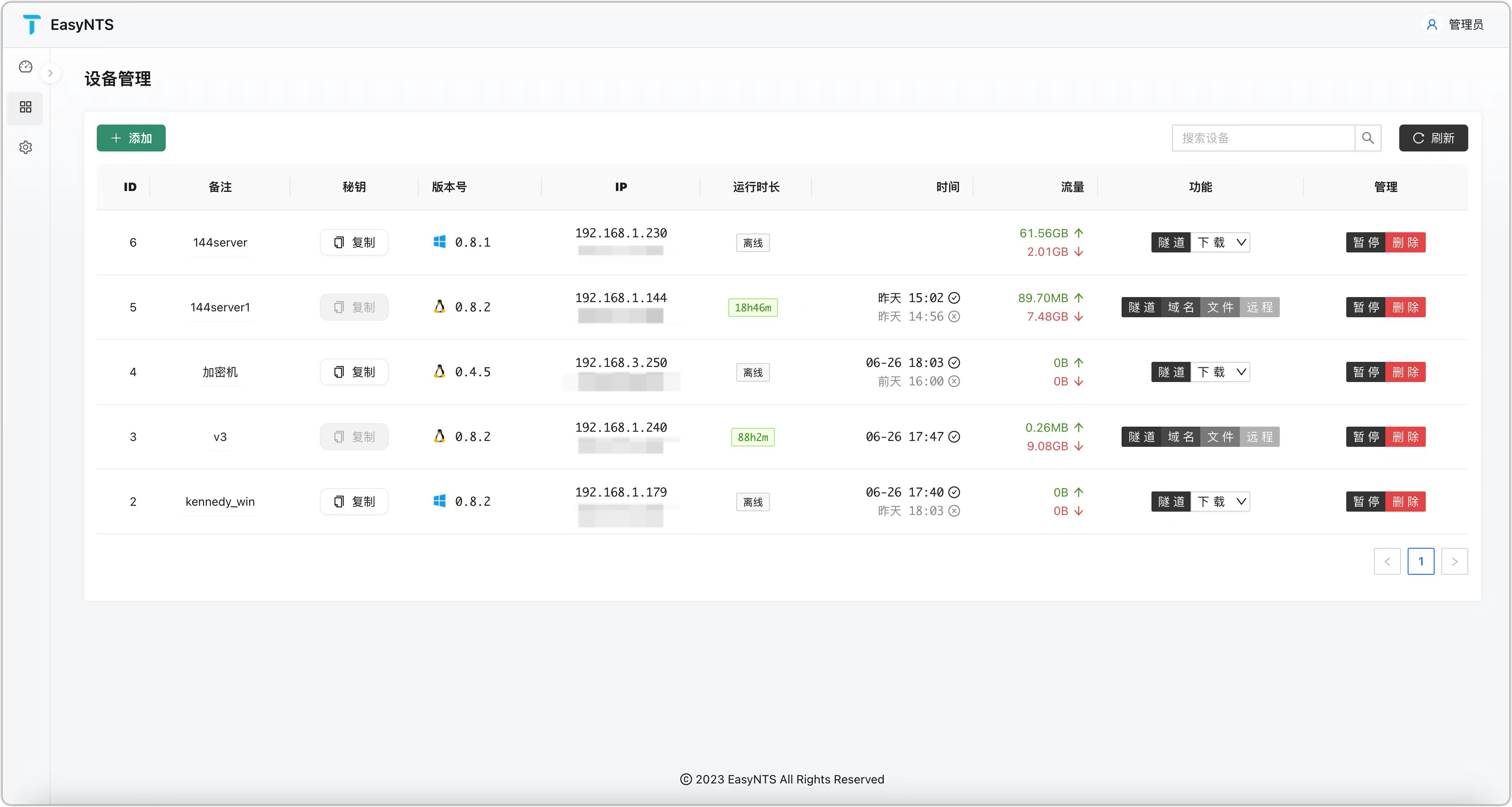
Task: Click the administrator user icon
Action: (1432, 24)
